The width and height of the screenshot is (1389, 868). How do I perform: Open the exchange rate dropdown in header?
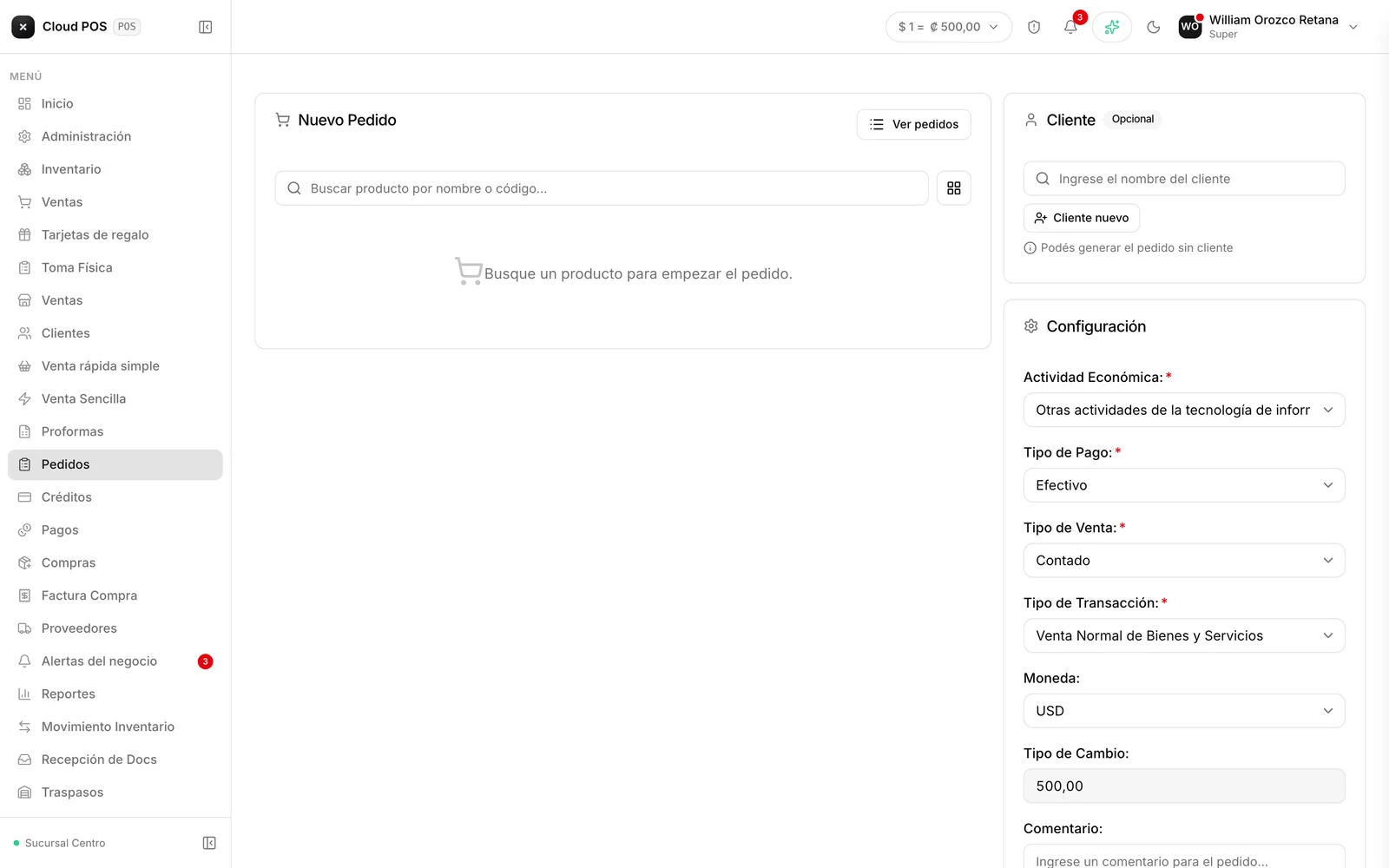click(949, 27)
